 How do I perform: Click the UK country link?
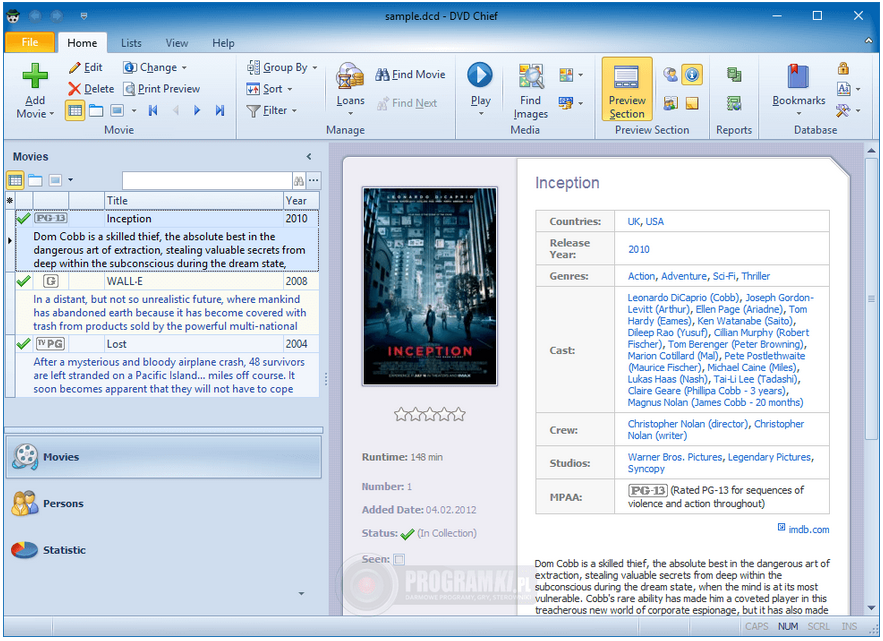pyautogui.click(x=634, y=221)
